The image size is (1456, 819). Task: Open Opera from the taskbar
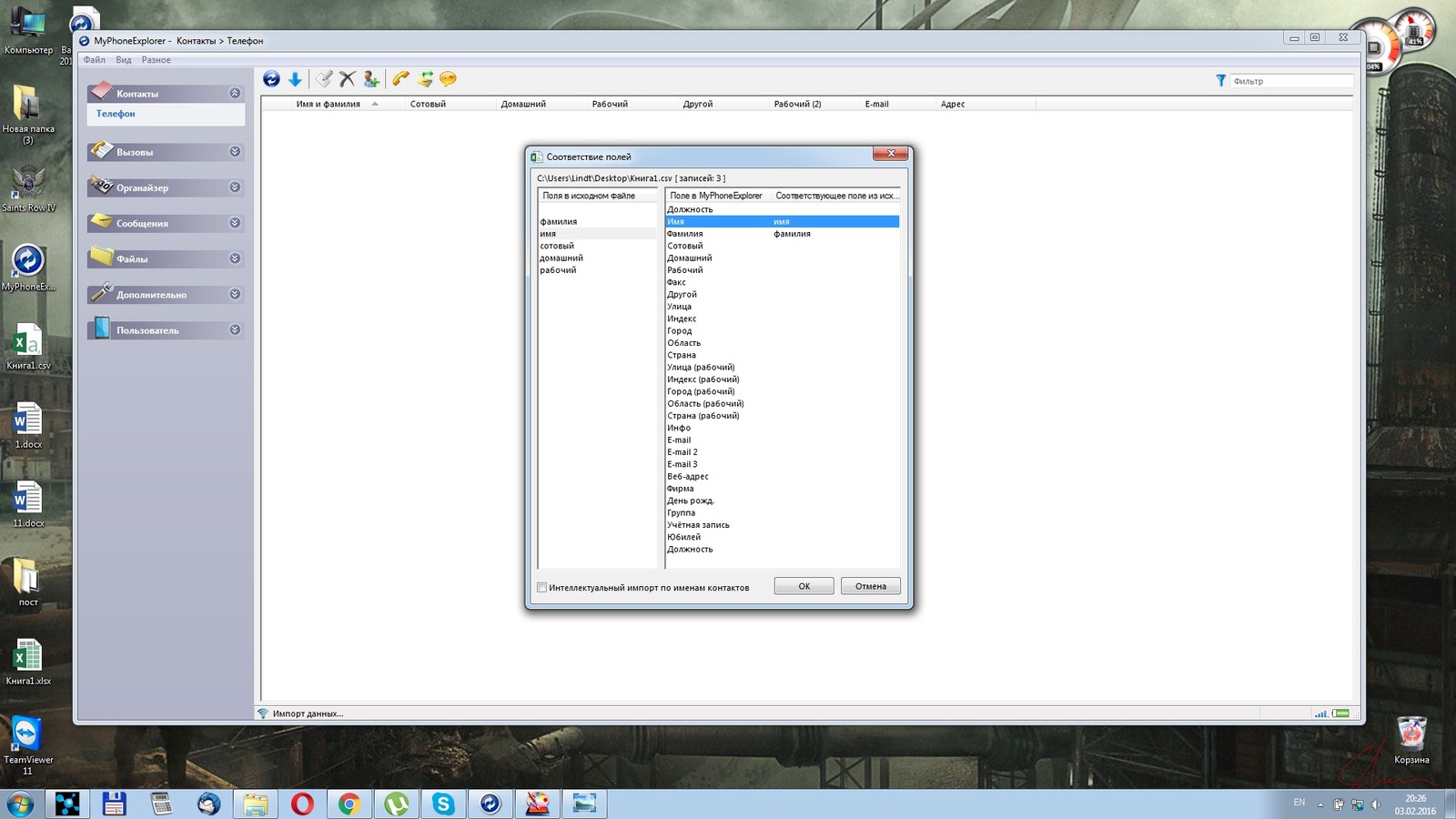[x=302, y=804]
